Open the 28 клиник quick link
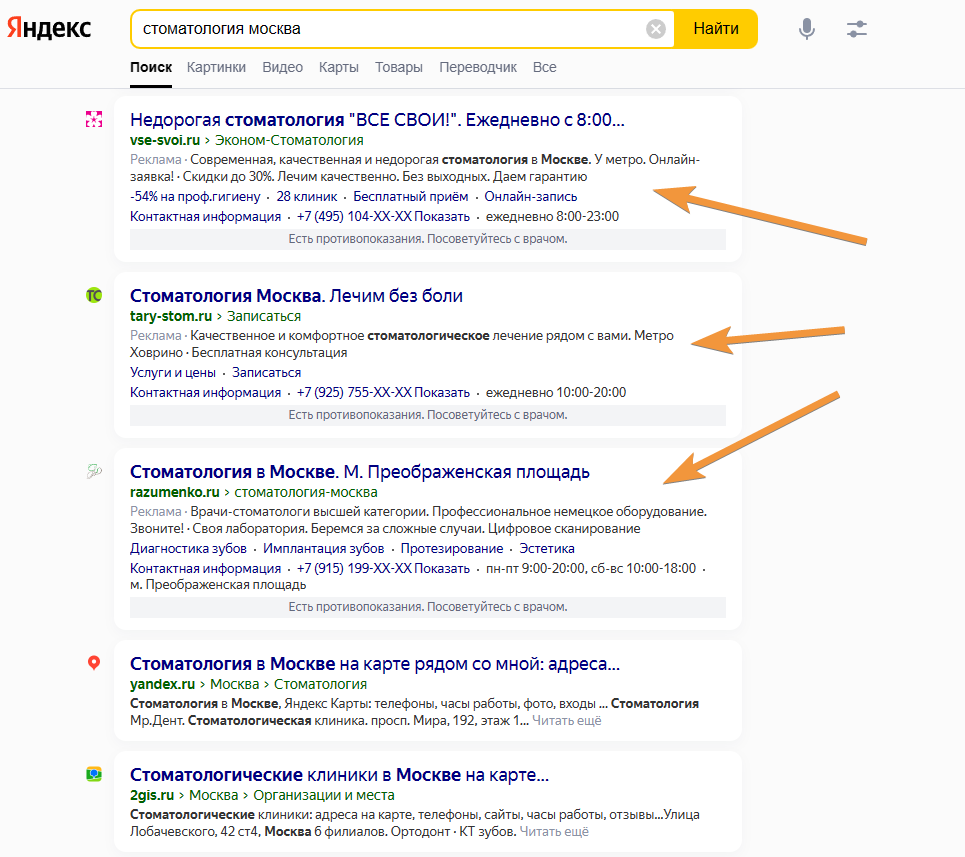965x857 pixels. click(x=306, y=197)
